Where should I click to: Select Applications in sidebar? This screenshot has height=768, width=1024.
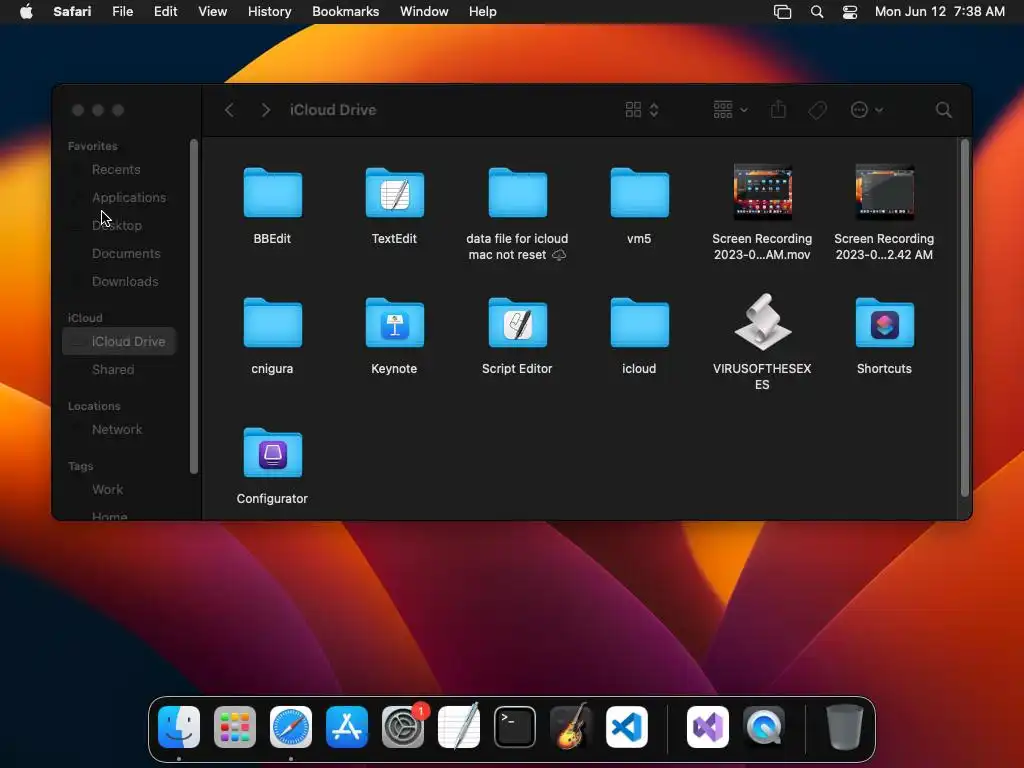(129, 197)
